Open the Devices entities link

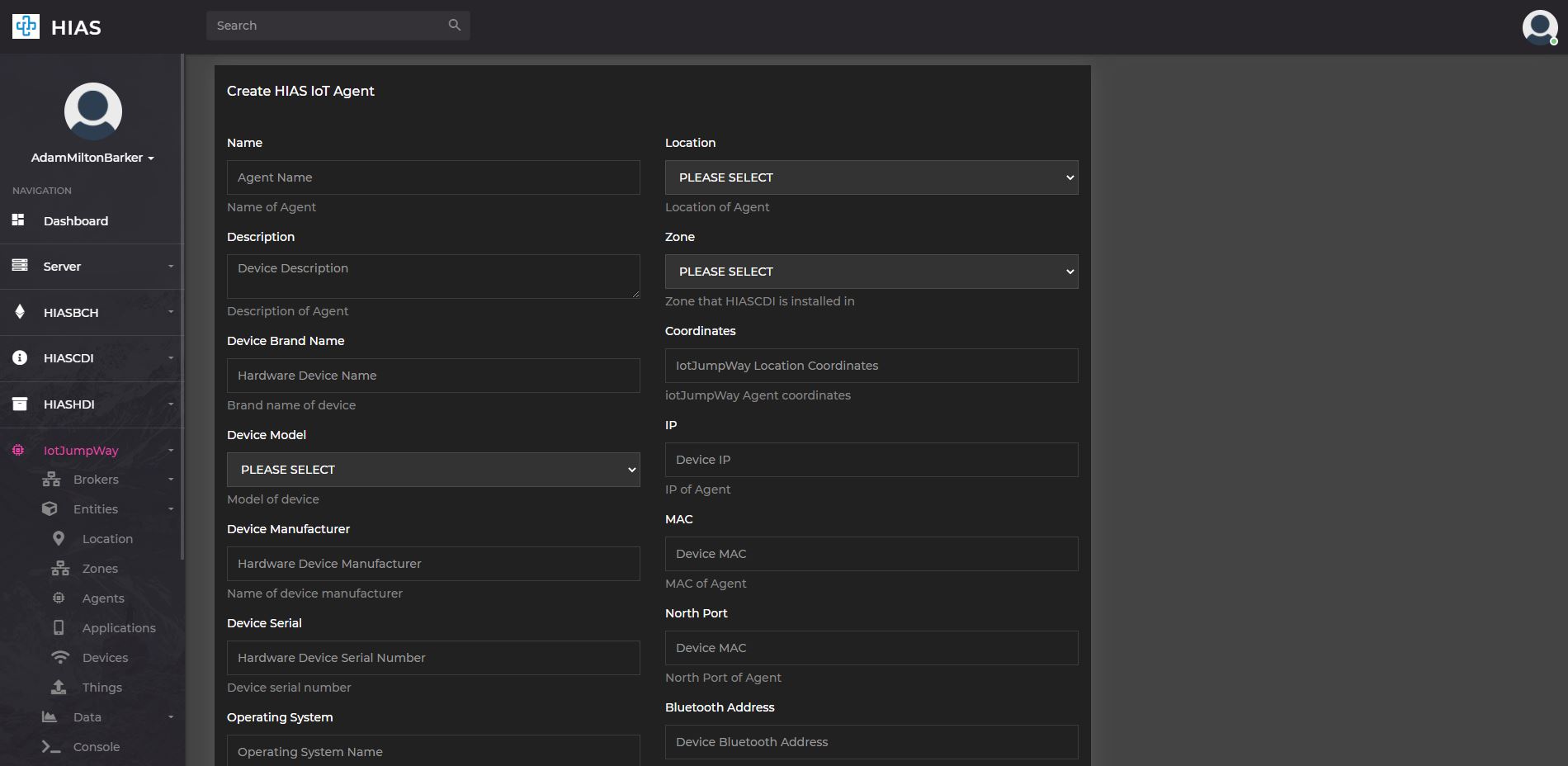(105, 658)
